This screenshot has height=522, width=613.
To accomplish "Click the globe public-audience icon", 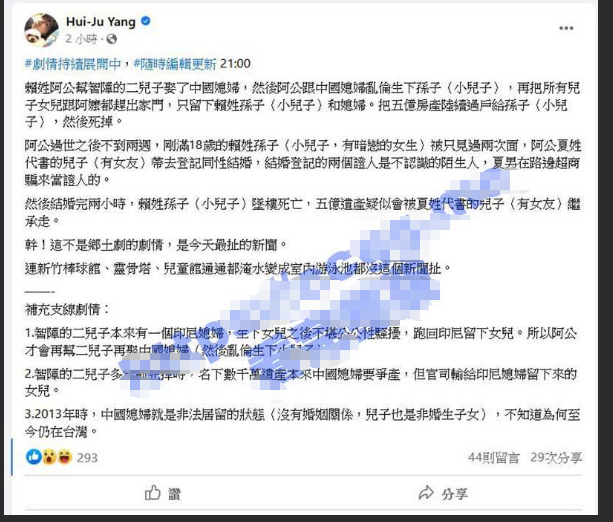I will click(112, 39).
